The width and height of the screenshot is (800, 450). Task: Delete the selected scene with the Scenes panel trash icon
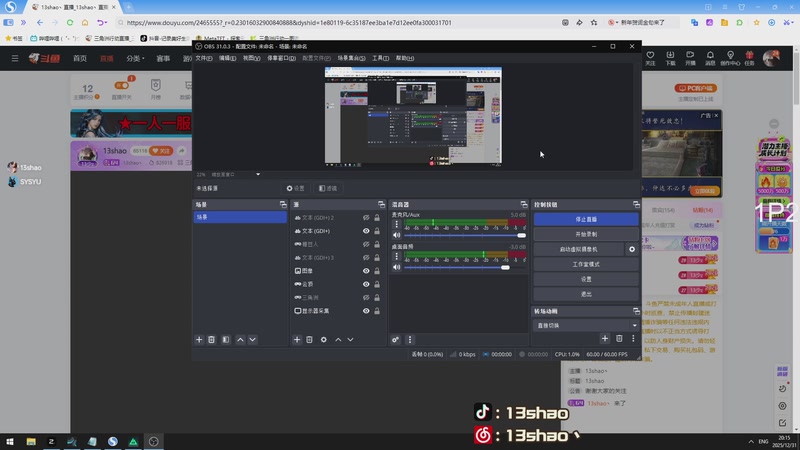pos(211,340)
